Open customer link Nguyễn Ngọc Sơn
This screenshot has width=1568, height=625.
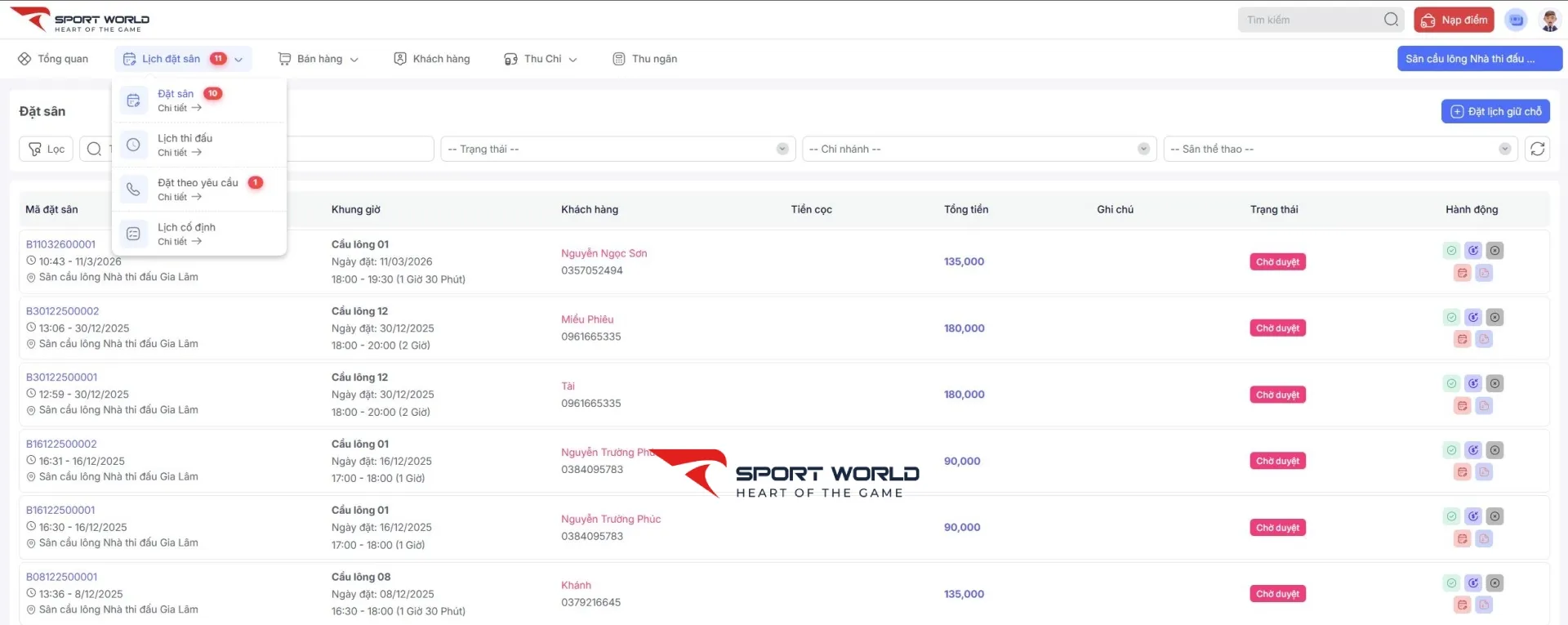tap(604, 253)
